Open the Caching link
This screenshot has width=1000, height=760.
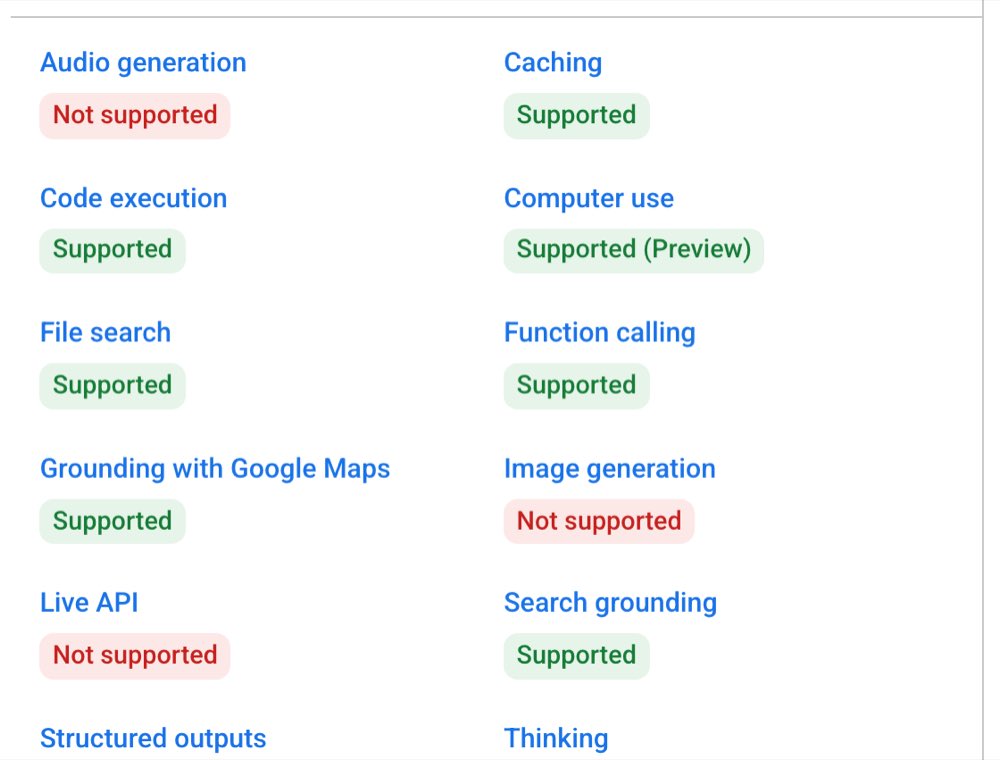coord(553,63)
